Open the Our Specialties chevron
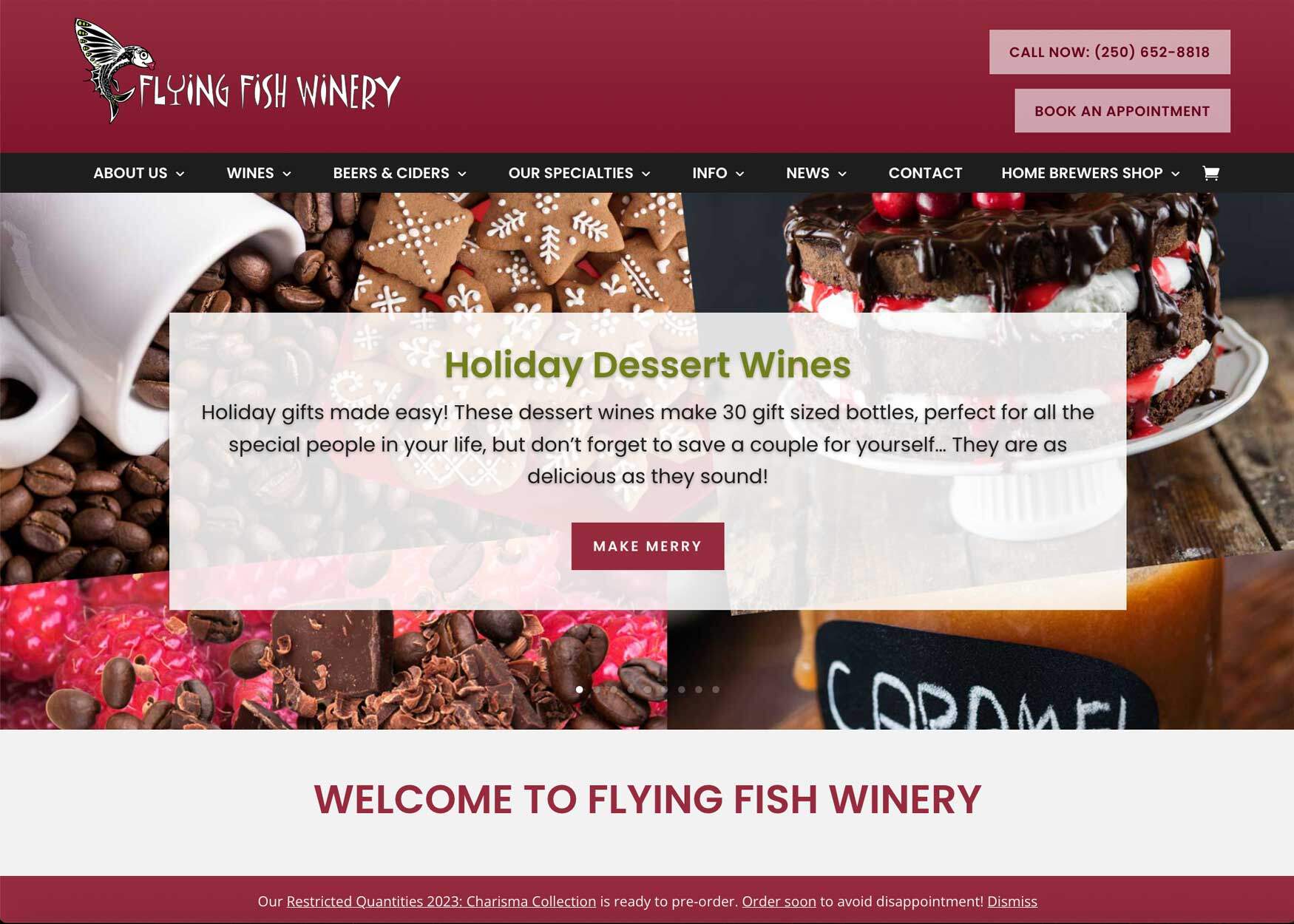This screenshot has height=924, width=1294. pyautogui.click(x=646, y=174)
